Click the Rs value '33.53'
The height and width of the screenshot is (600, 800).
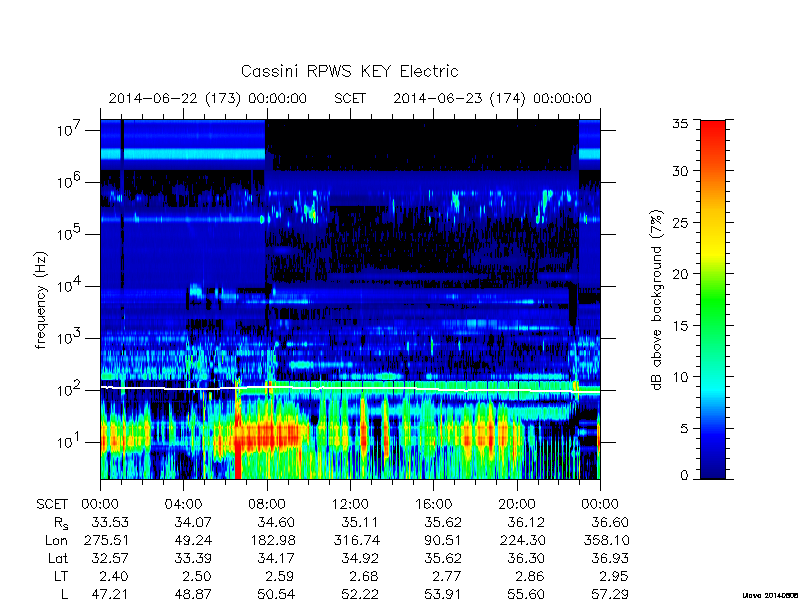[110, 522]
